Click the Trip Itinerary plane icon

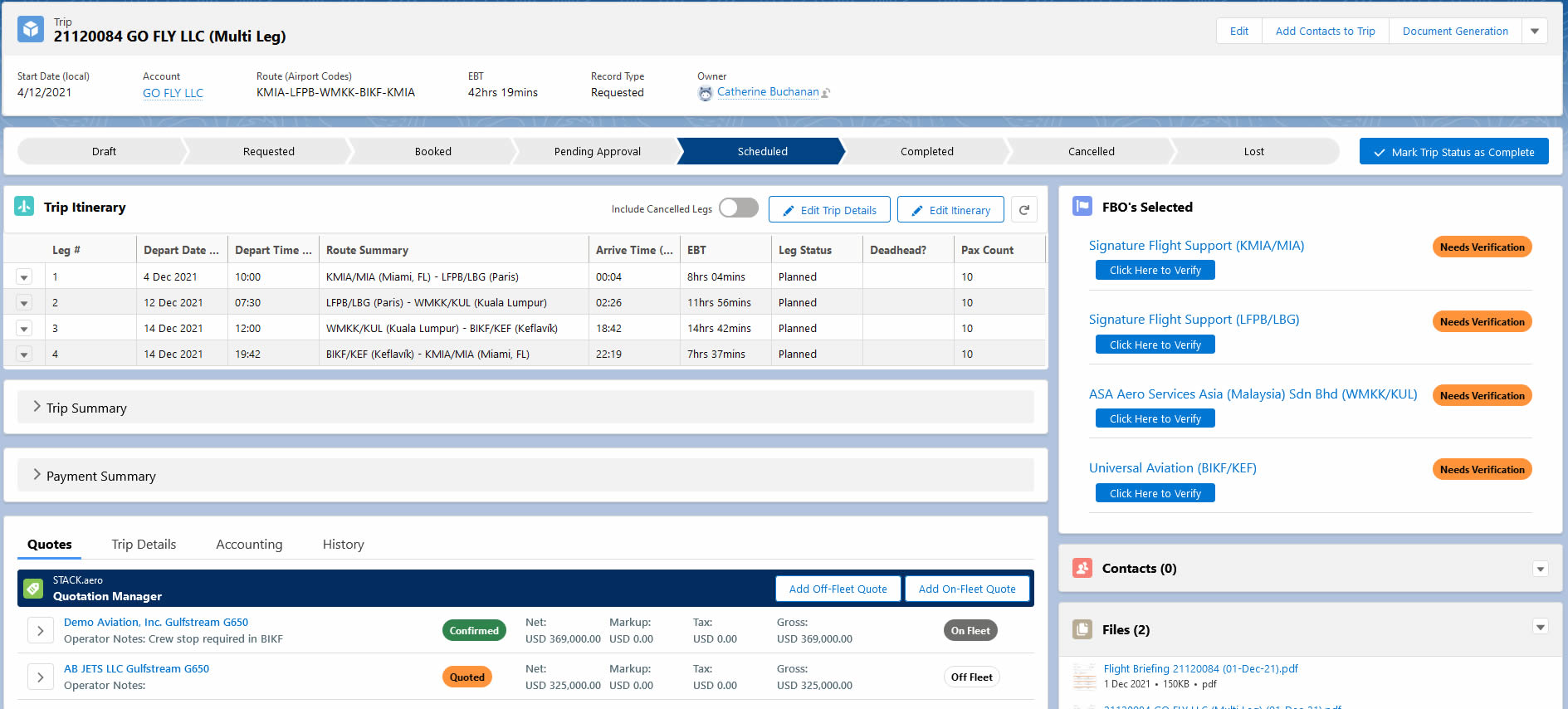point(24,206)
